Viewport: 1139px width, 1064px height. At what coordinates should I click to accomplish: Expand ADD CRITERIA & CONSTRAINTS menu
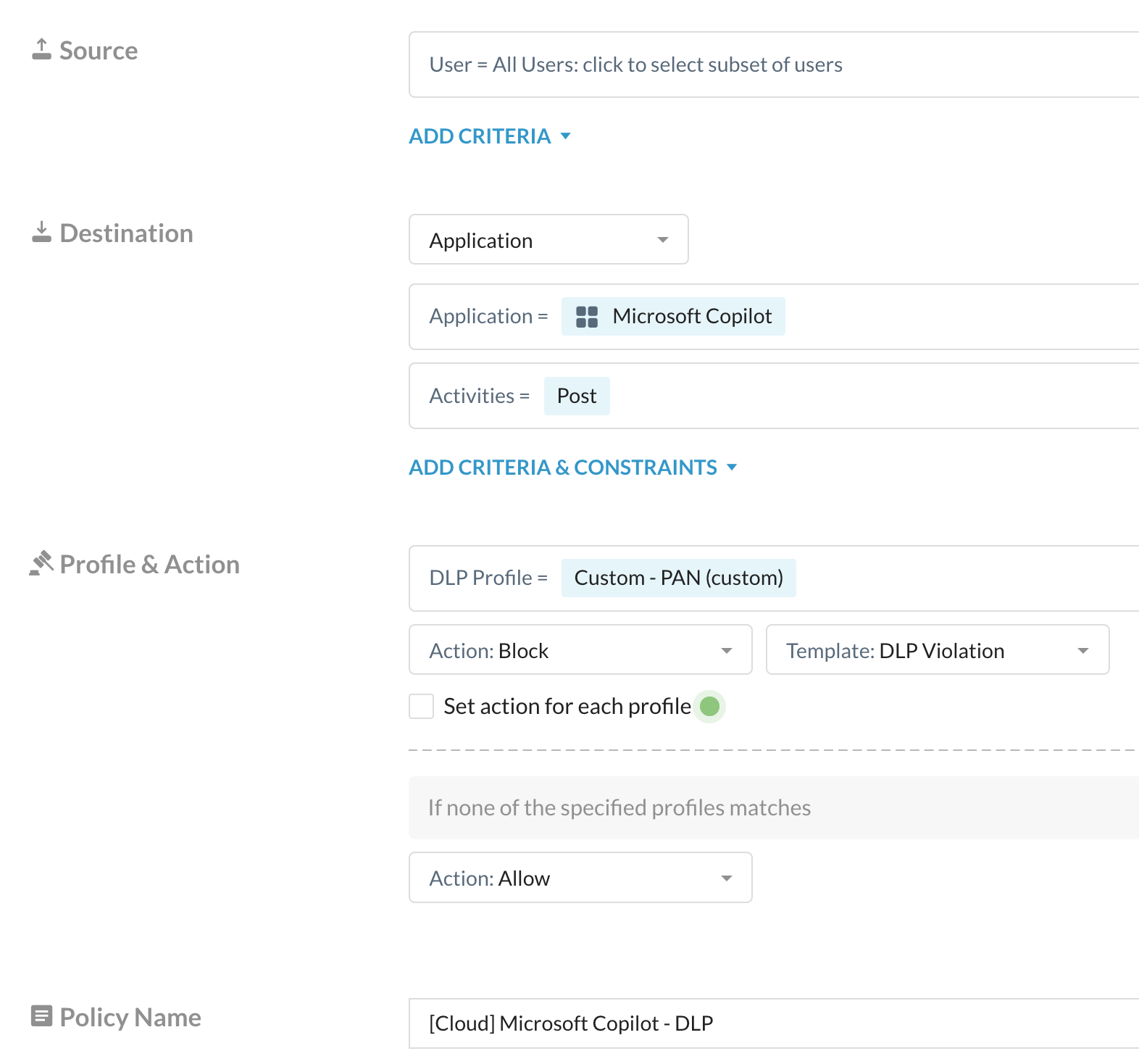(x=573, y=467)
